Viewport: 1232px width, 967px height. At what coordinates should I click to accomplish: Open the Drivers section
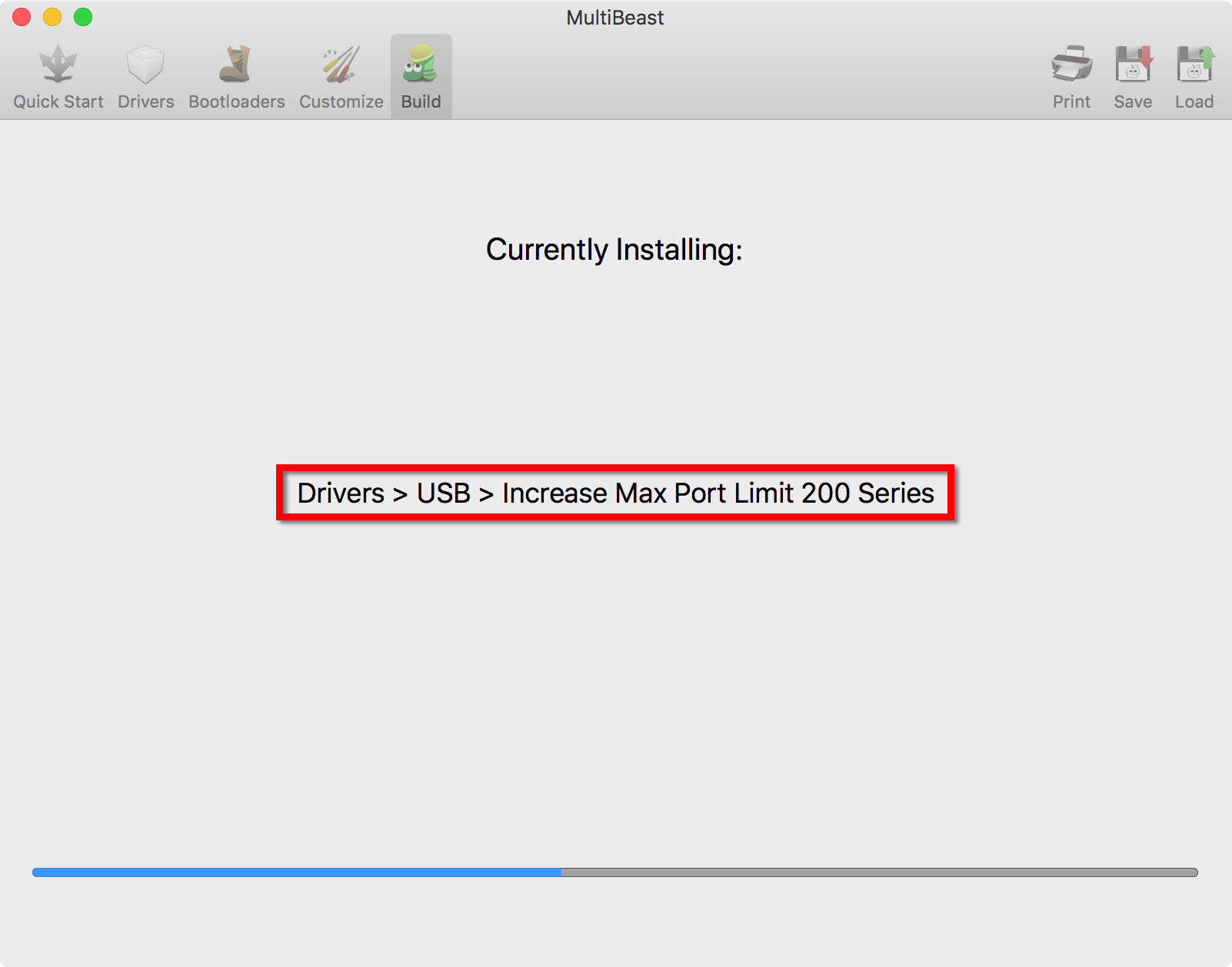tap(145, 77)
